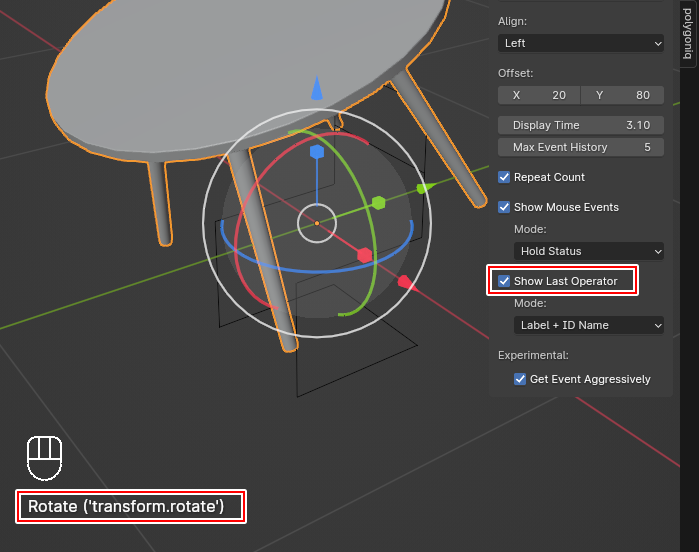The image size is (699, 552).
Task: Click the green Y-axis scale cube handle
Action: (x=379, y=203)
